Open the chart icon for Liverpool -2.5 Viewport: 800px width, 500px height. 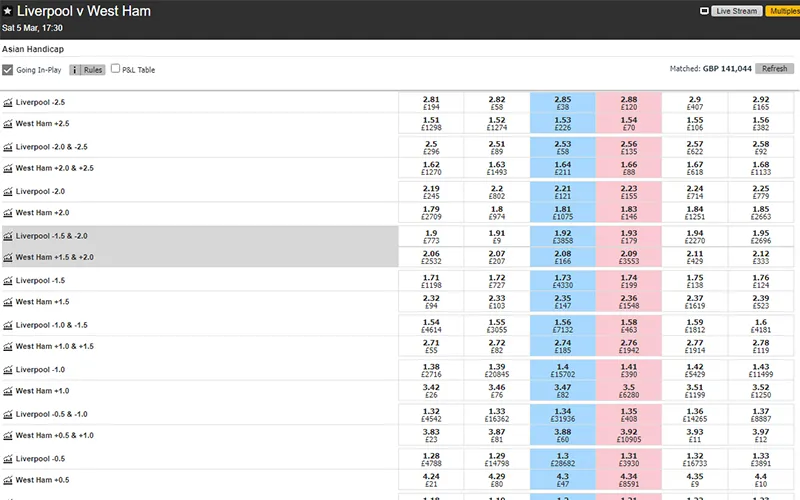pos(8,103)
